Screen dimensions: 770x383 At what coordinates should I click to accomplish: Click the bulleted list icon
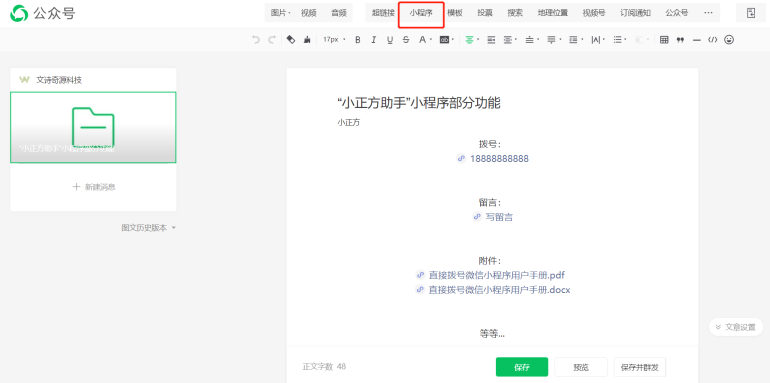pos(618,40)
